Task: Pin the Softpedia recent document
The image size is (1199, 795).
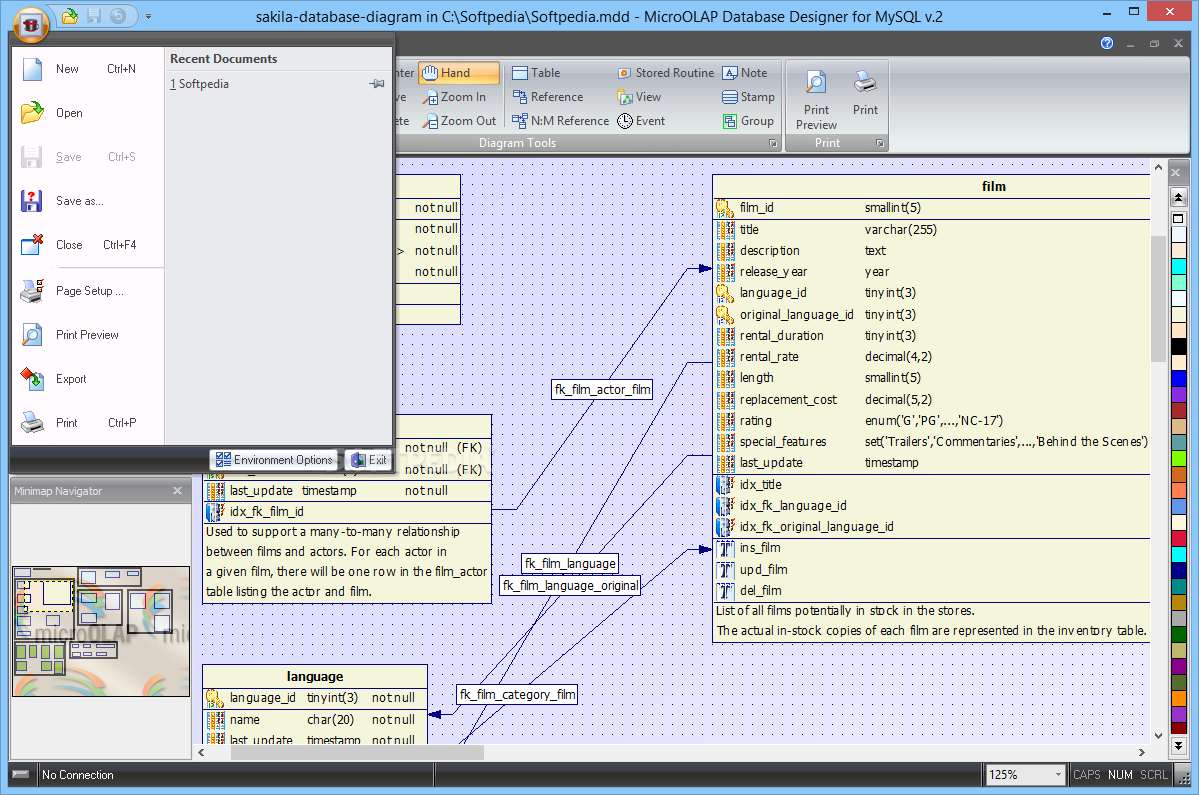Action: point(377,84)
